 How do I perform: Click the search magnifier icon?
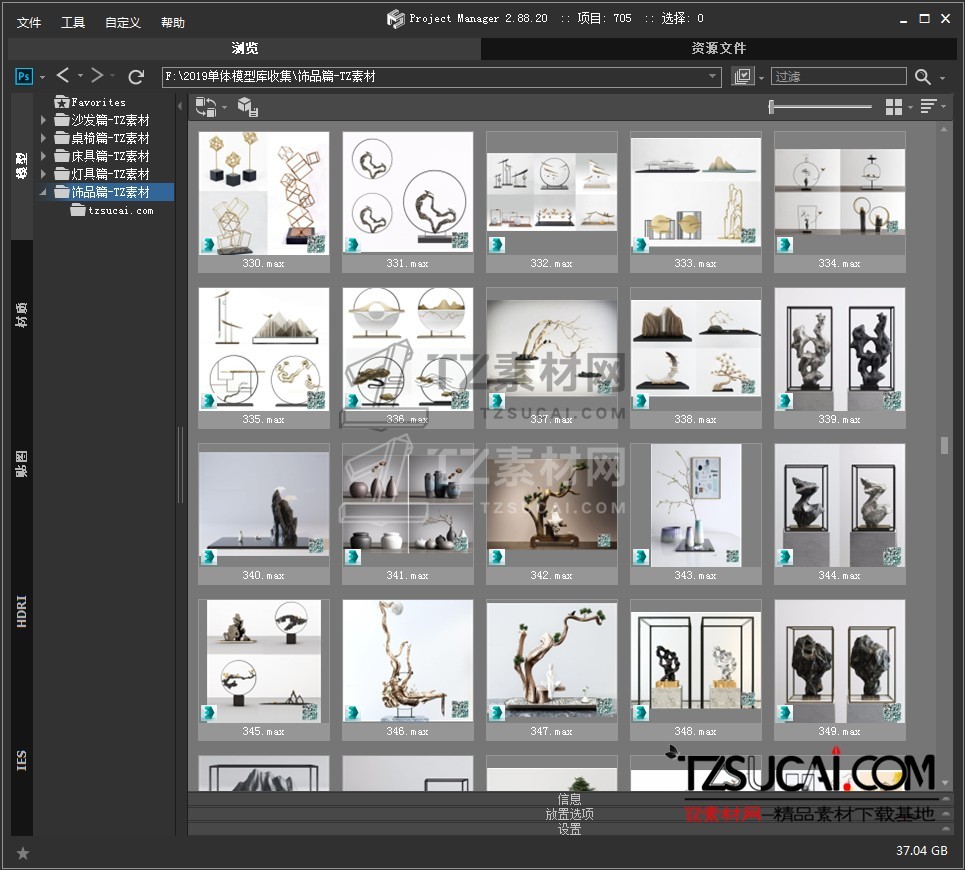[922, 77]
